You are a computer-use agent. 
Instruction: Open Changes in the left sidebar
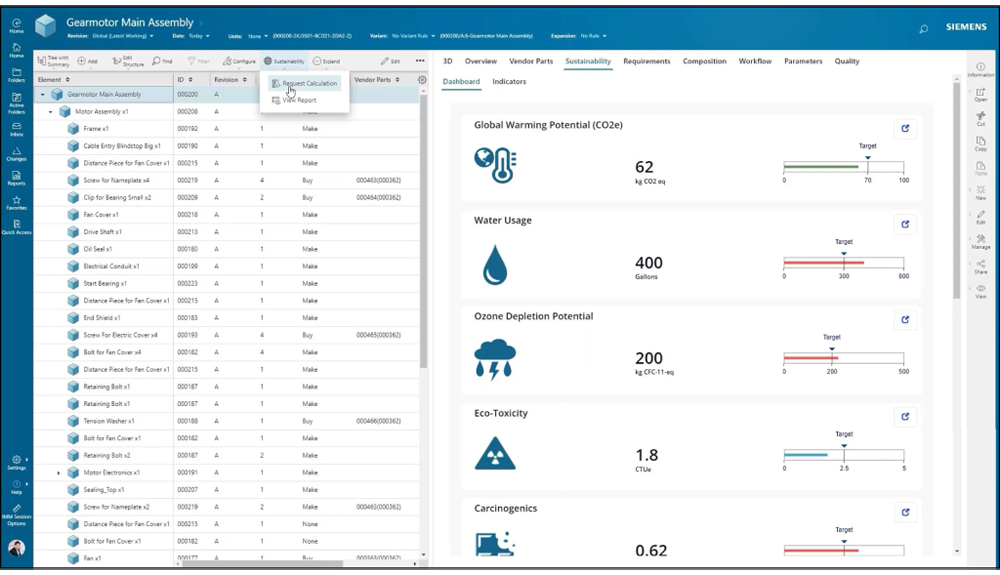point(17,154)
